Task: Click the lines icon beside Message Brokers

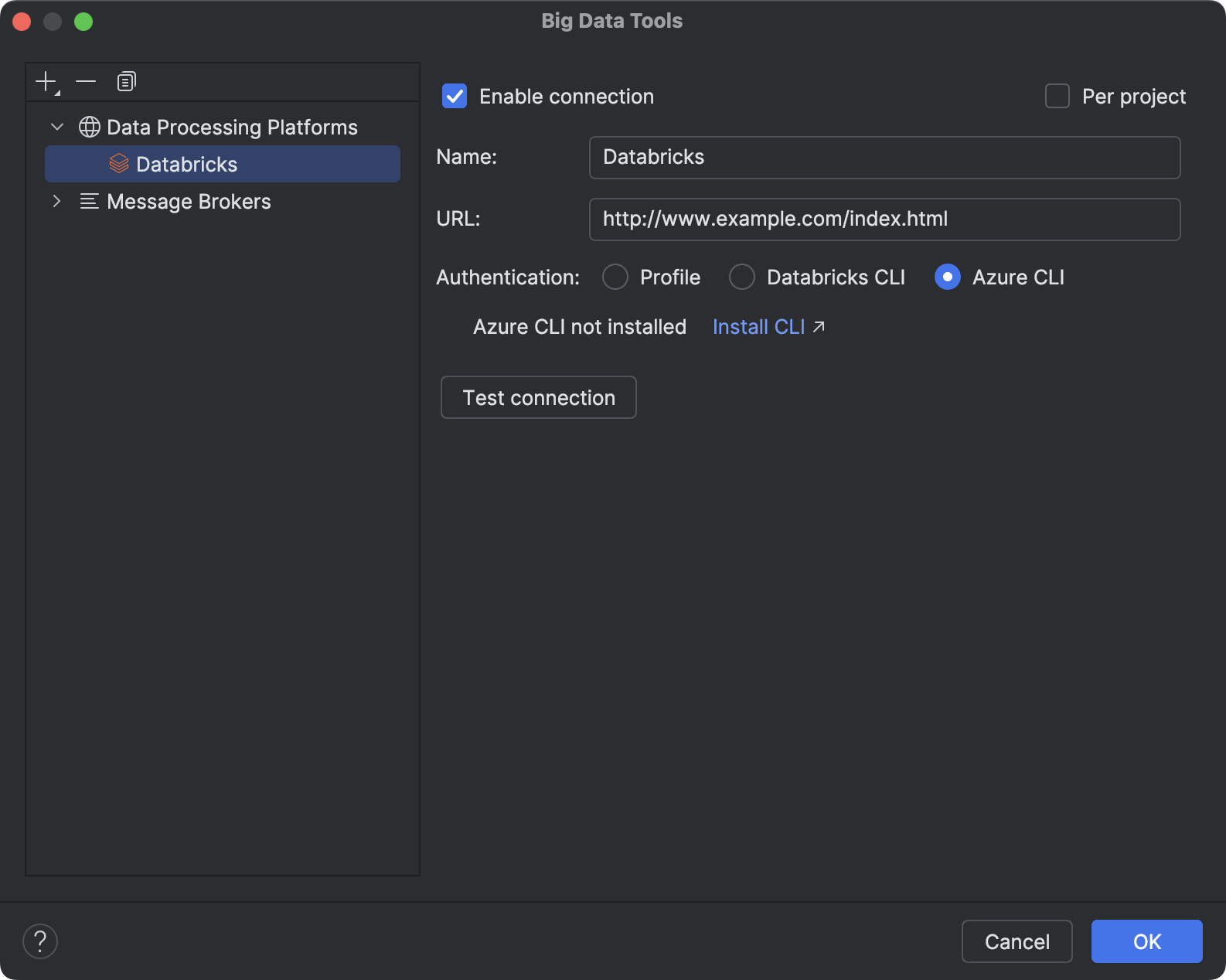Action: (x=90, y=202)
